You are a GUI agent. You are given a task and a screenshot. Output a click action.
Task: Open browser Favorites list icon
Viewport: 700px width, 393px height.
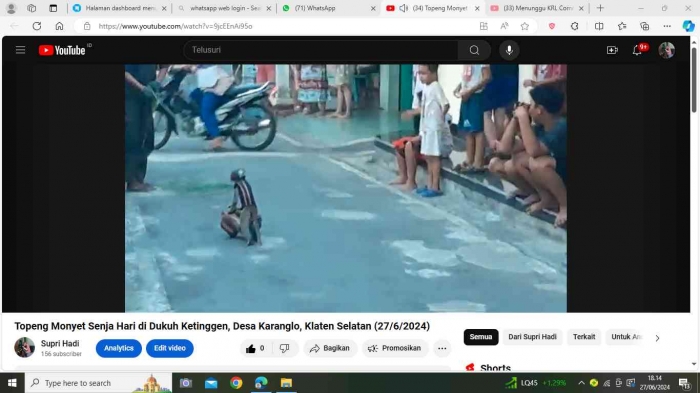[x=622, y=26]
